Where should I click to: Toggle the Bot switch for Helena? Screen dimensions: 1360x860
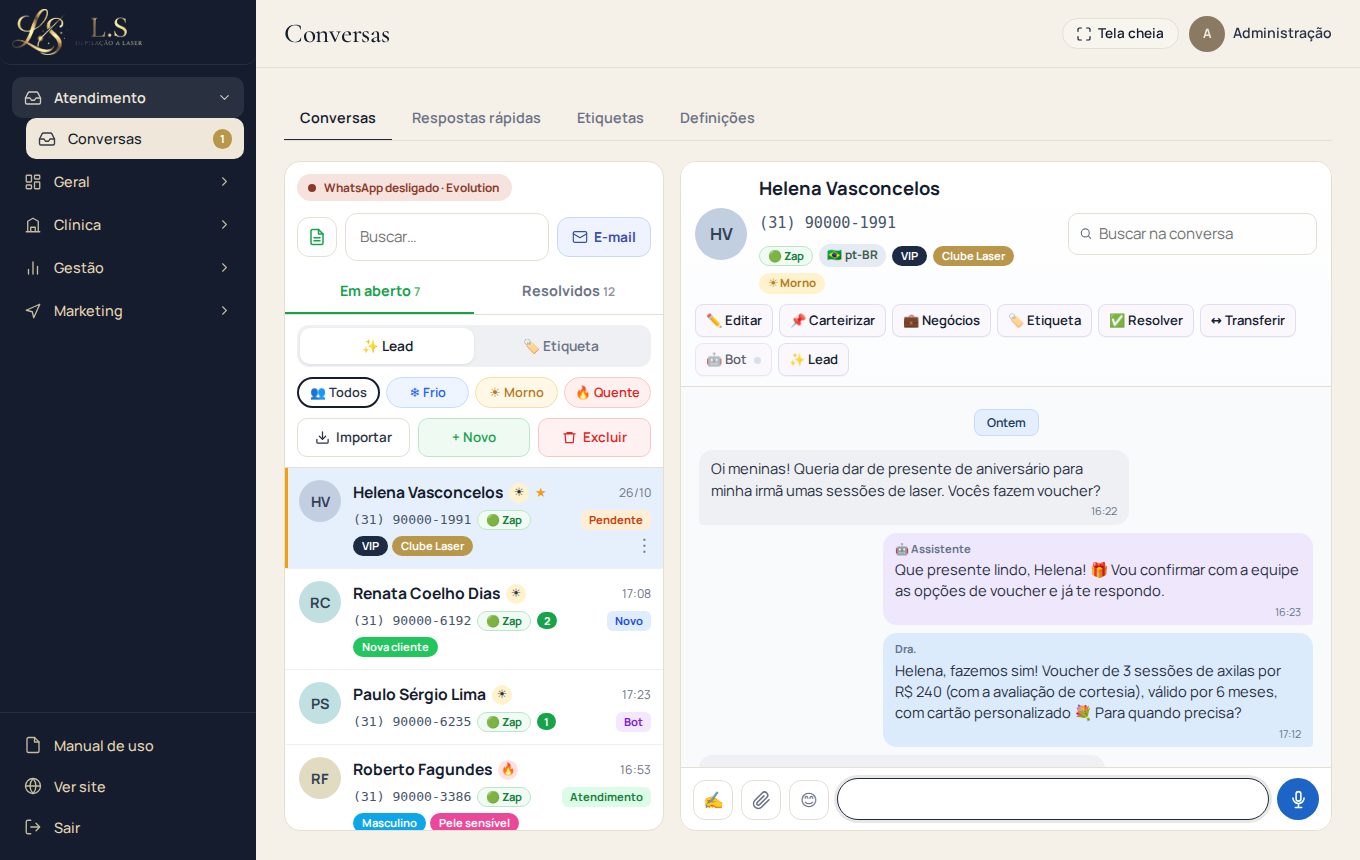point(733,360)
